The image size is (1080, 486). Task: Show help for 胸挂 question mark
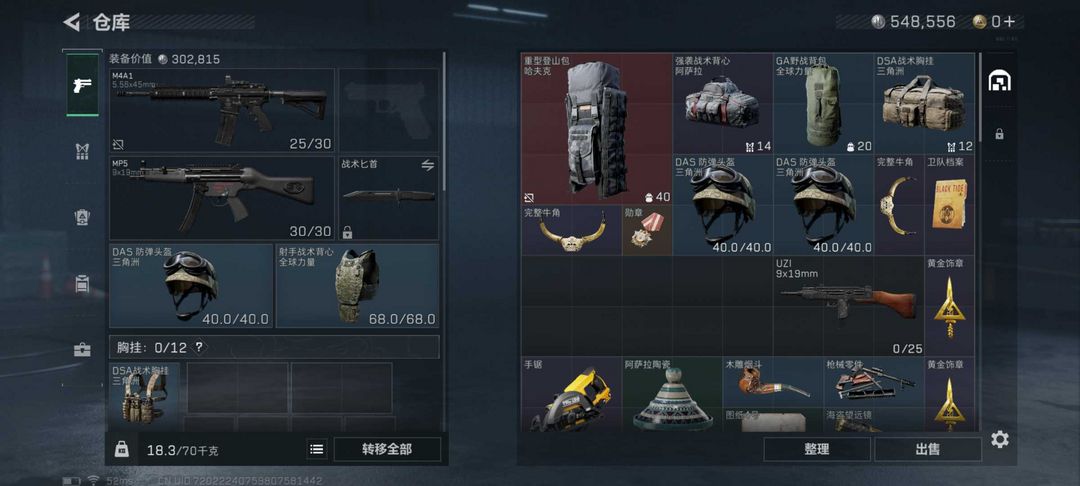point(198,348)
